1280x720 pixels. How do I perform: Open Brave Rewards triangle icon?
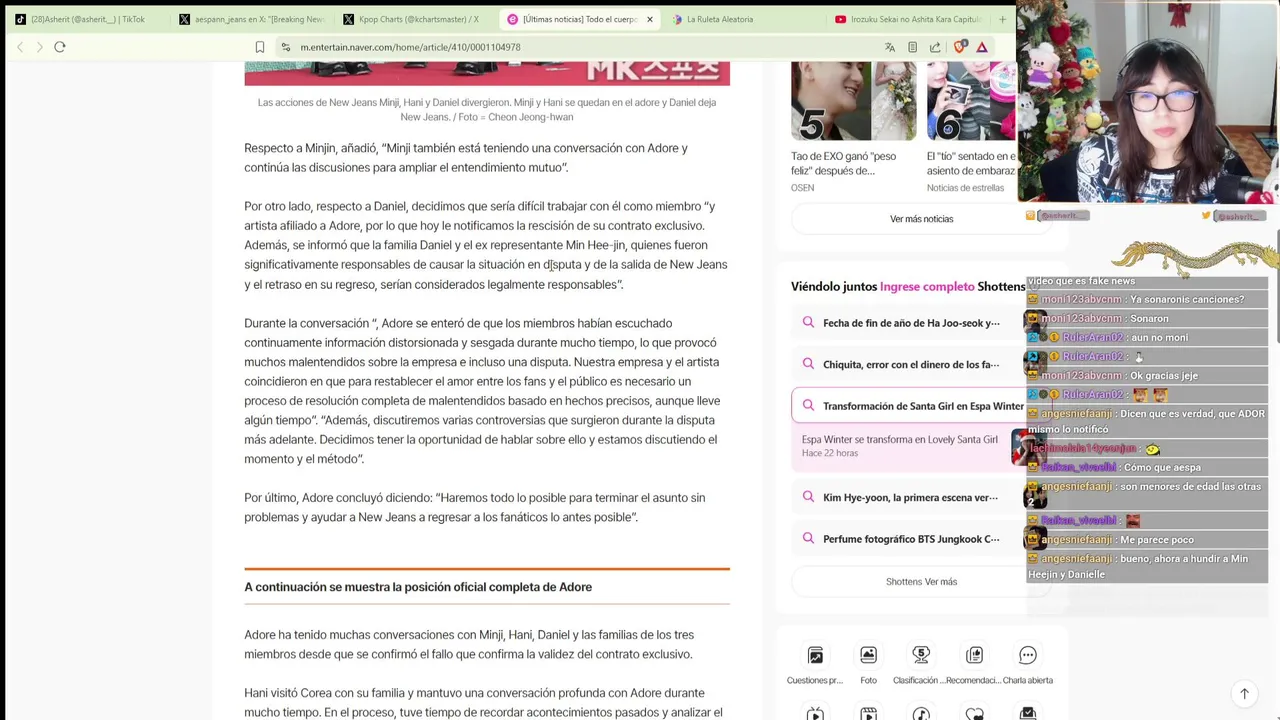click(982, 47)
